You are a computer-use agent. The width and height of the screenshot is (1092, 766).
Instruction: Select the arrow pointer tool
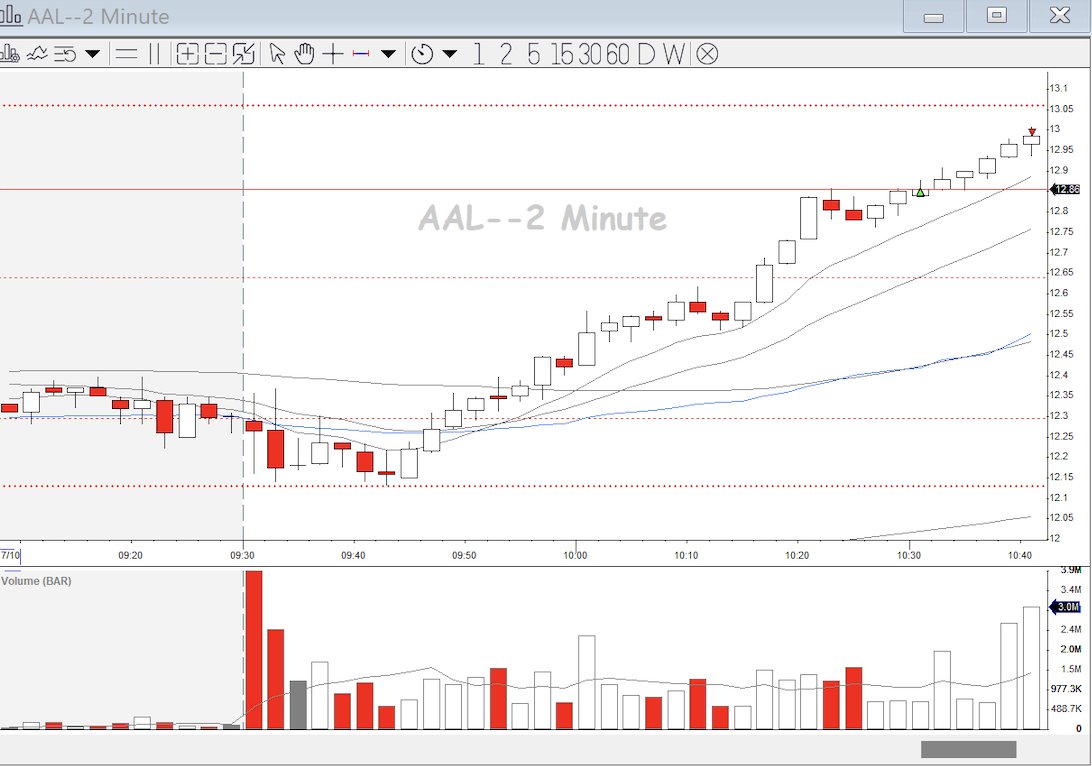tap(277, 54)
